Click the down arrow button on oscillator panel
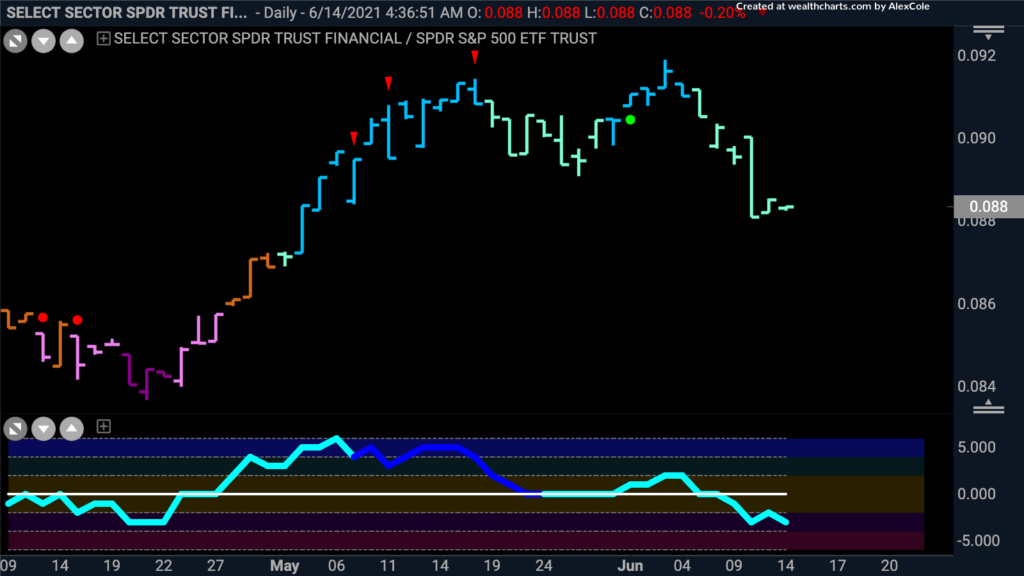This screenshot has height=576, width=1024. 43,428
